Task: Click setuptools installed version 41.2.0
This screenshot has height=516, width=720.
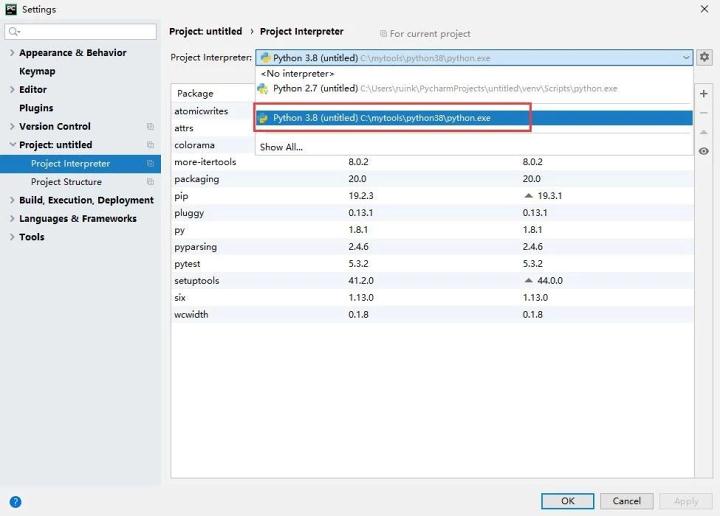Action: pos(361,280)
